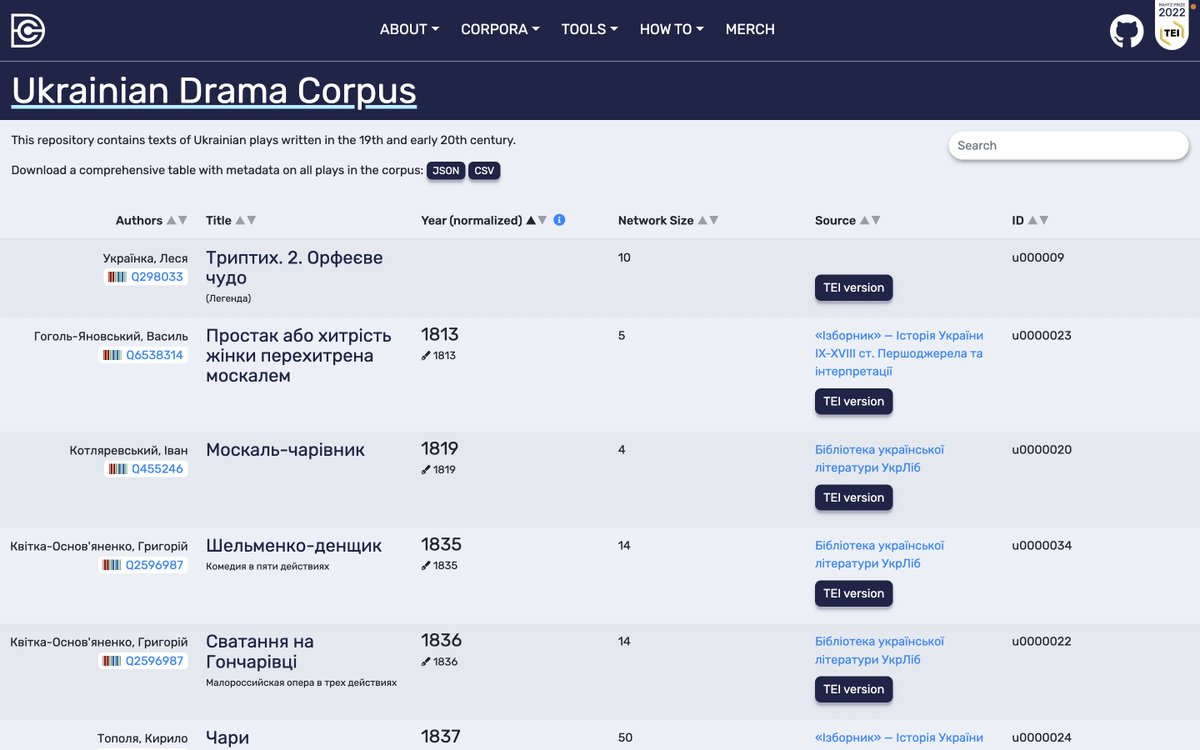The height and width of the screenshot is (750, 1200).
Task: Open УкрЛіб source for Сватання на Гончарівці
Action: pos(880,651)
